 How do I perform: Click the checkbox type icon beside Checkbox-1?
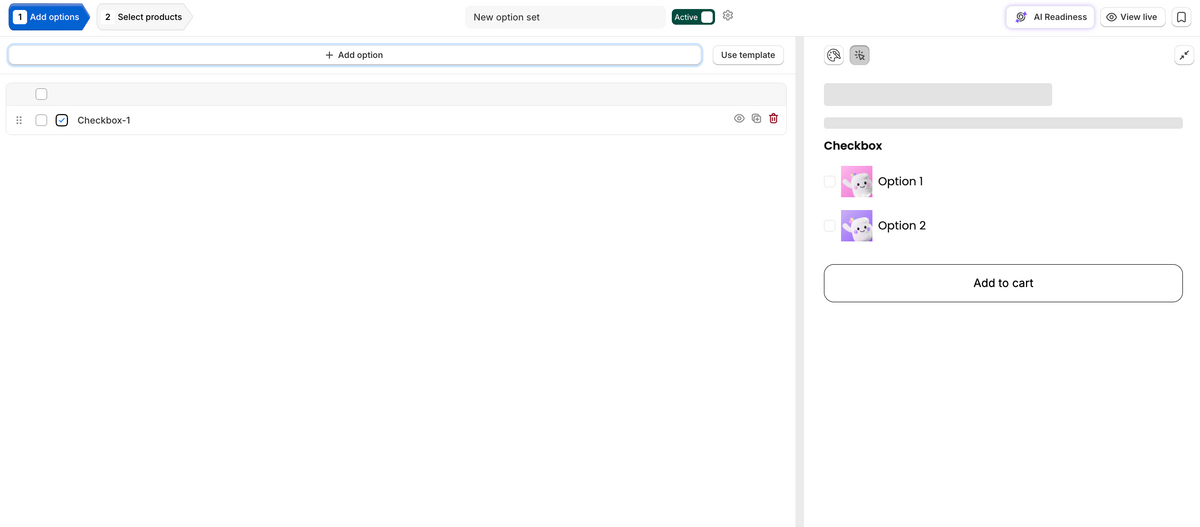click(62, 120)
